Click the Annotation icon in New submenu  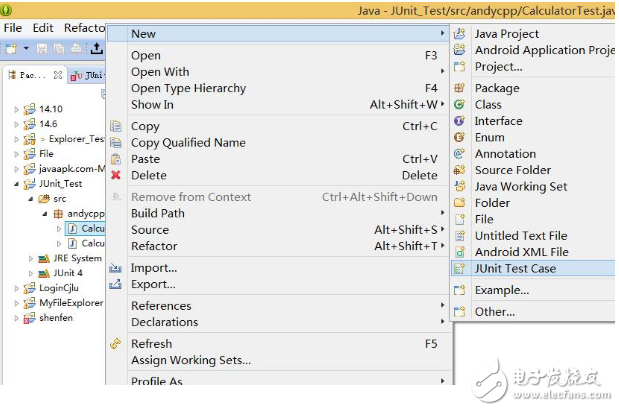tap(459, 154)
